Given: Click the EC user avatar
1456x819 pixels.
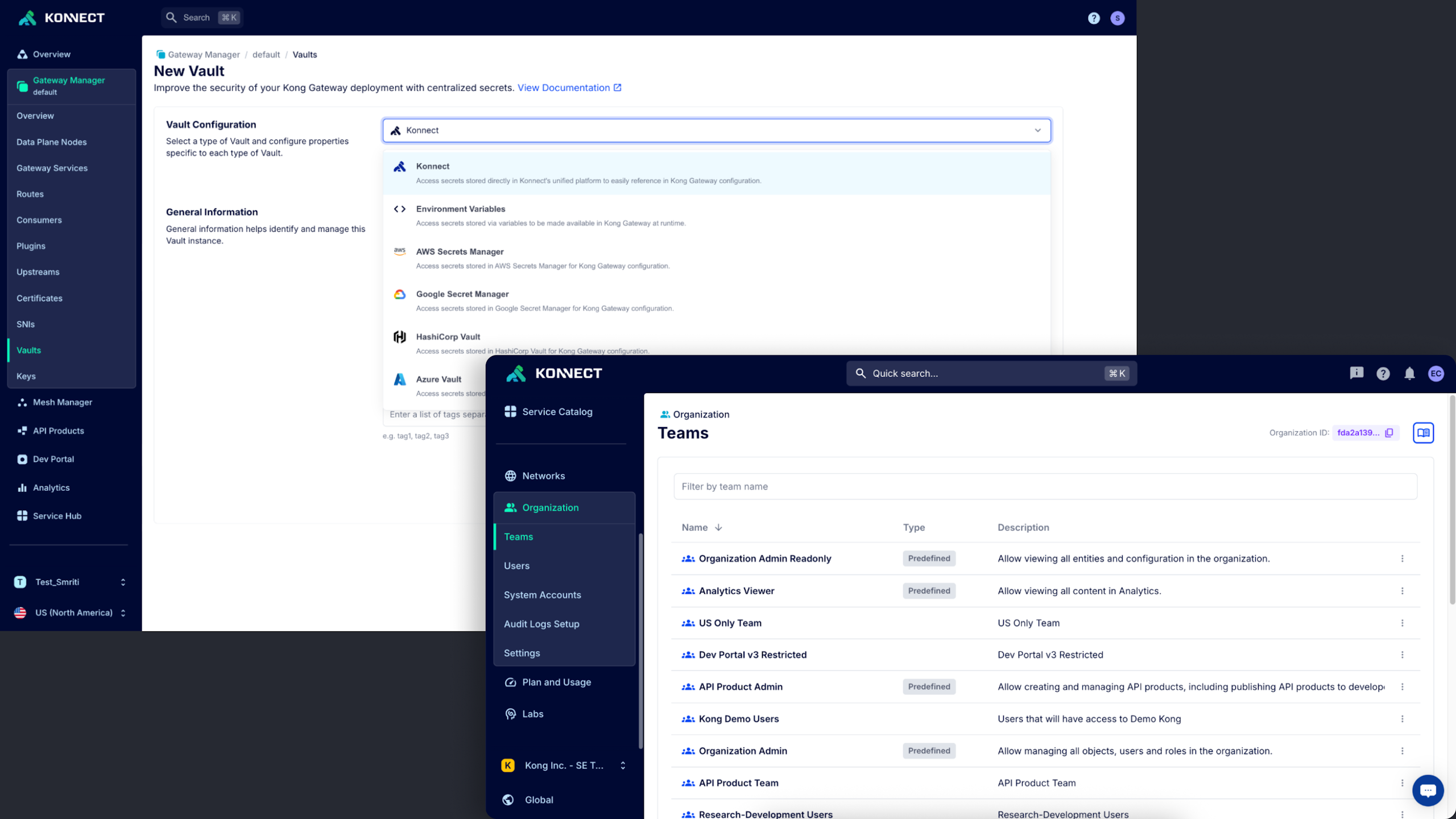Looking at the screenshot, I should pos(1436,374).
